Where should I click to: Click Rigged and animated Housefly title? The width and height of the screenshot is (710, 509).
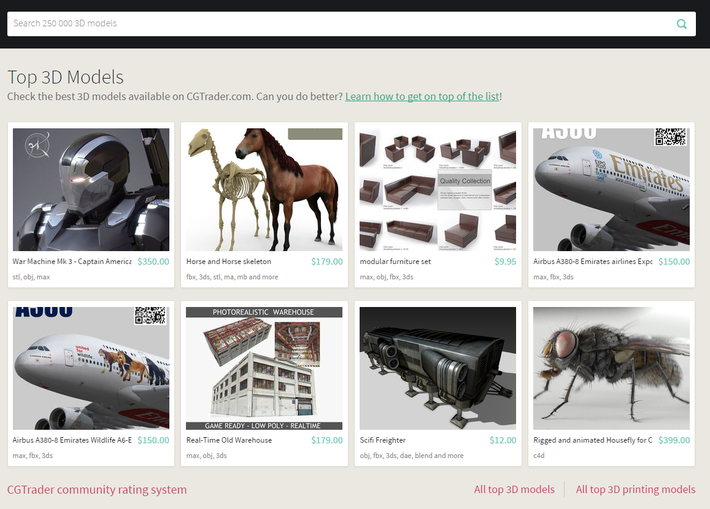coord(593,440)
